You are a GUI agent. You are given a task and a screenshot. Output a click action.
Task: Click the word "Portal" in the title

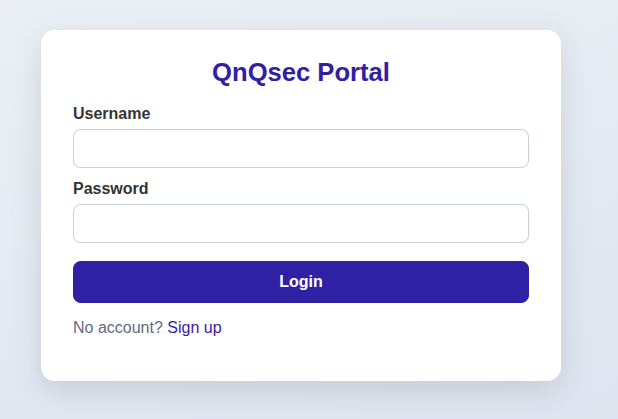coord(353,72)
